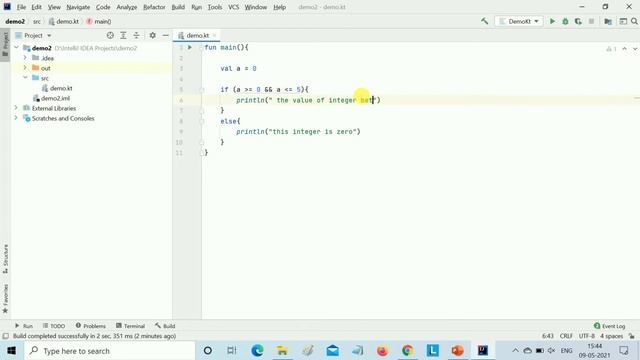The width and height of the screenshot is (640, 360).
Task: Toggle Project side tool window stripe
Action: 5,44
